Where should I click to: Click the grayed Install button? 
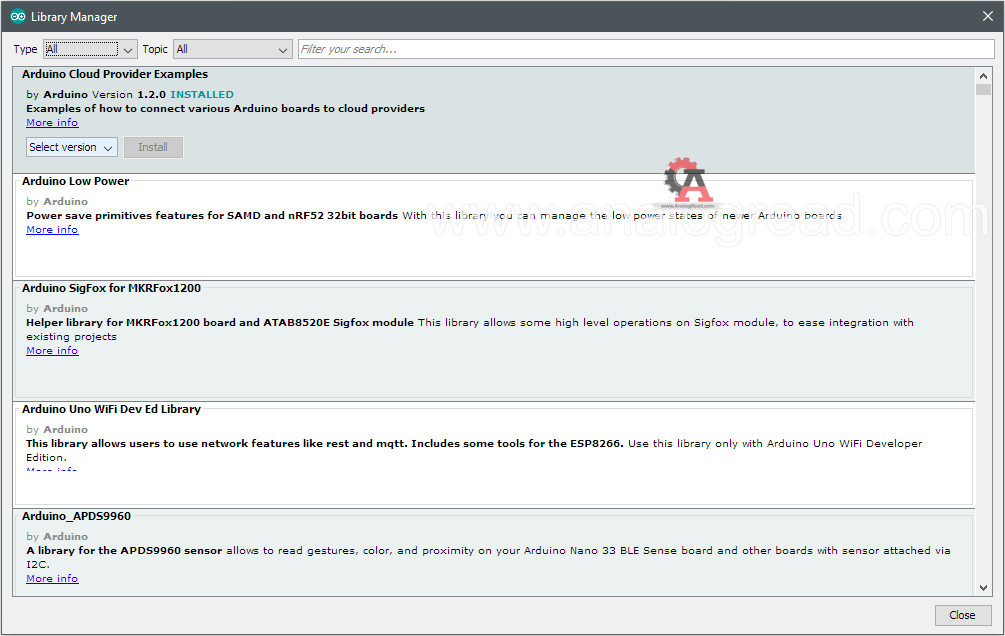153,147
